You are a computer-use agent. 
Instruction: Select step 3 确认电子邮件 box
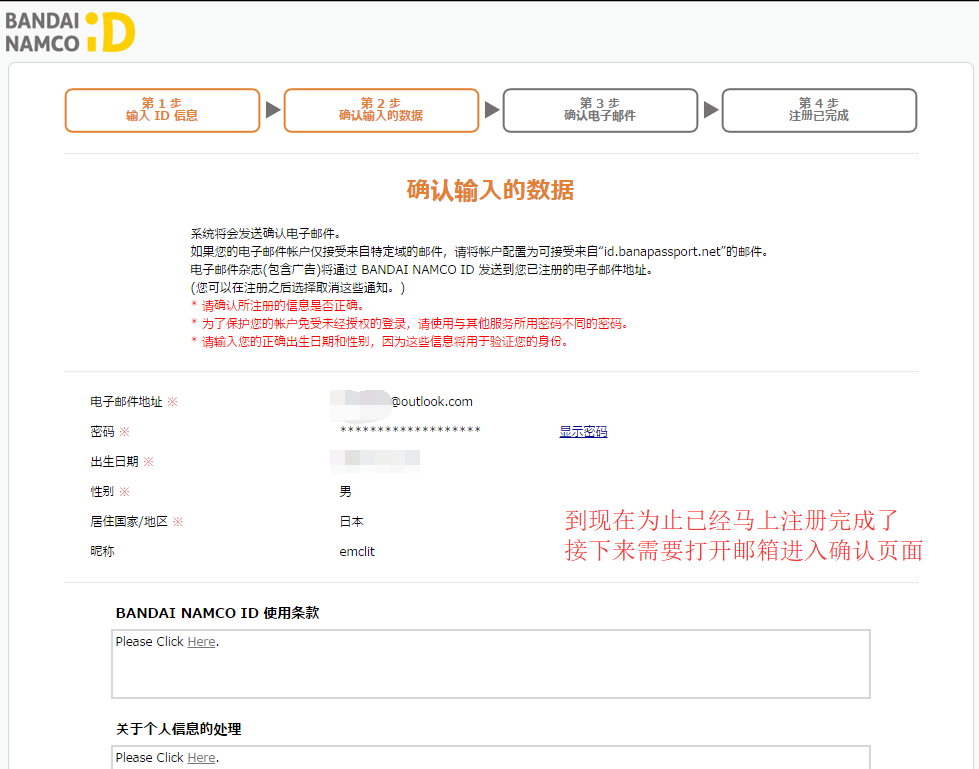point(600,110)
